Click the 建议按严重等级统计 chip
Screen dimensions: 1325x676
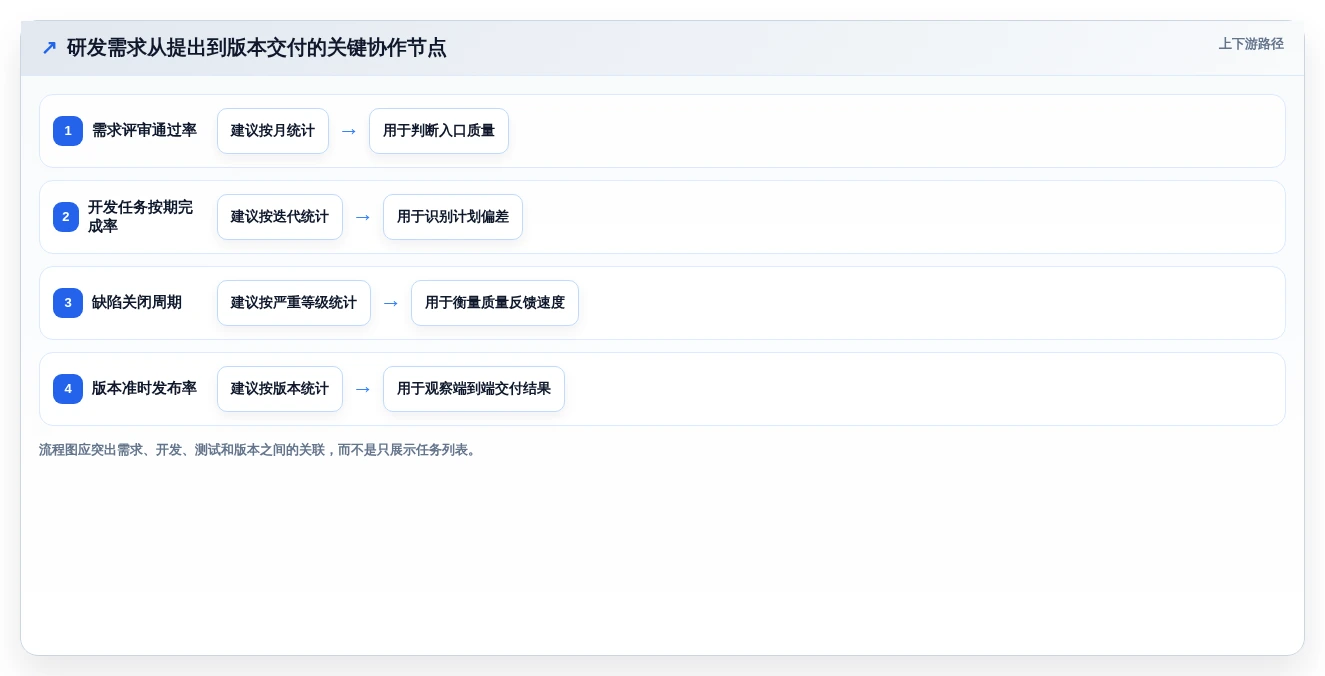tap(294, 303)
